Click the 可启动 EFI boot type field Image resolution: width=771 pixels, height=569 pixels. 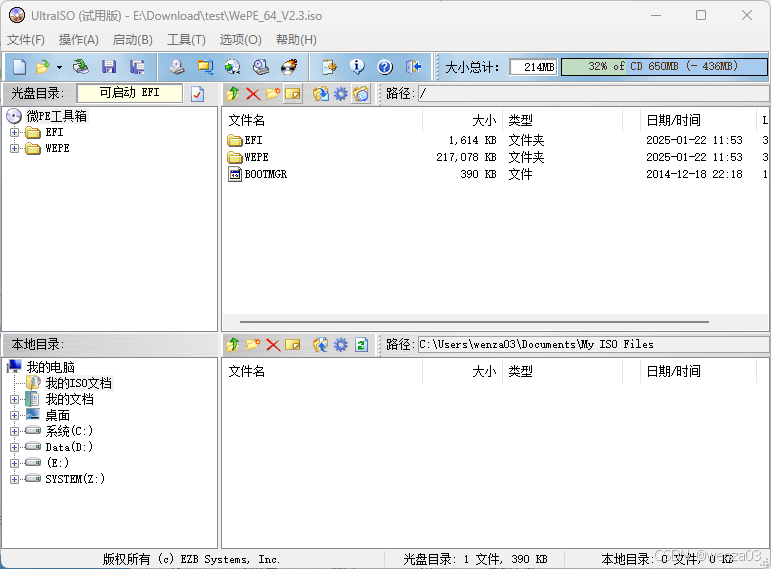coord(130,93)
